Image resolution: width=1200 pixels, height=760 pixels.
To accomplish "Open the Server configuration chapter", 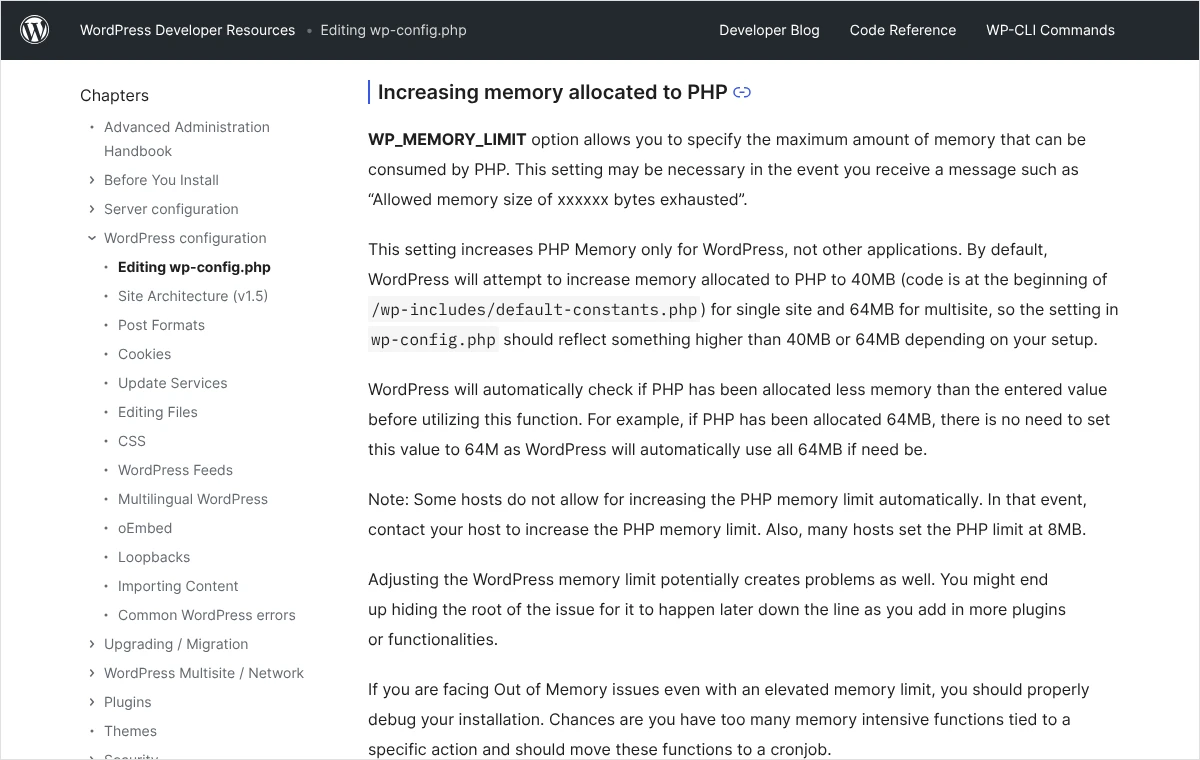I will click(171, 209).
